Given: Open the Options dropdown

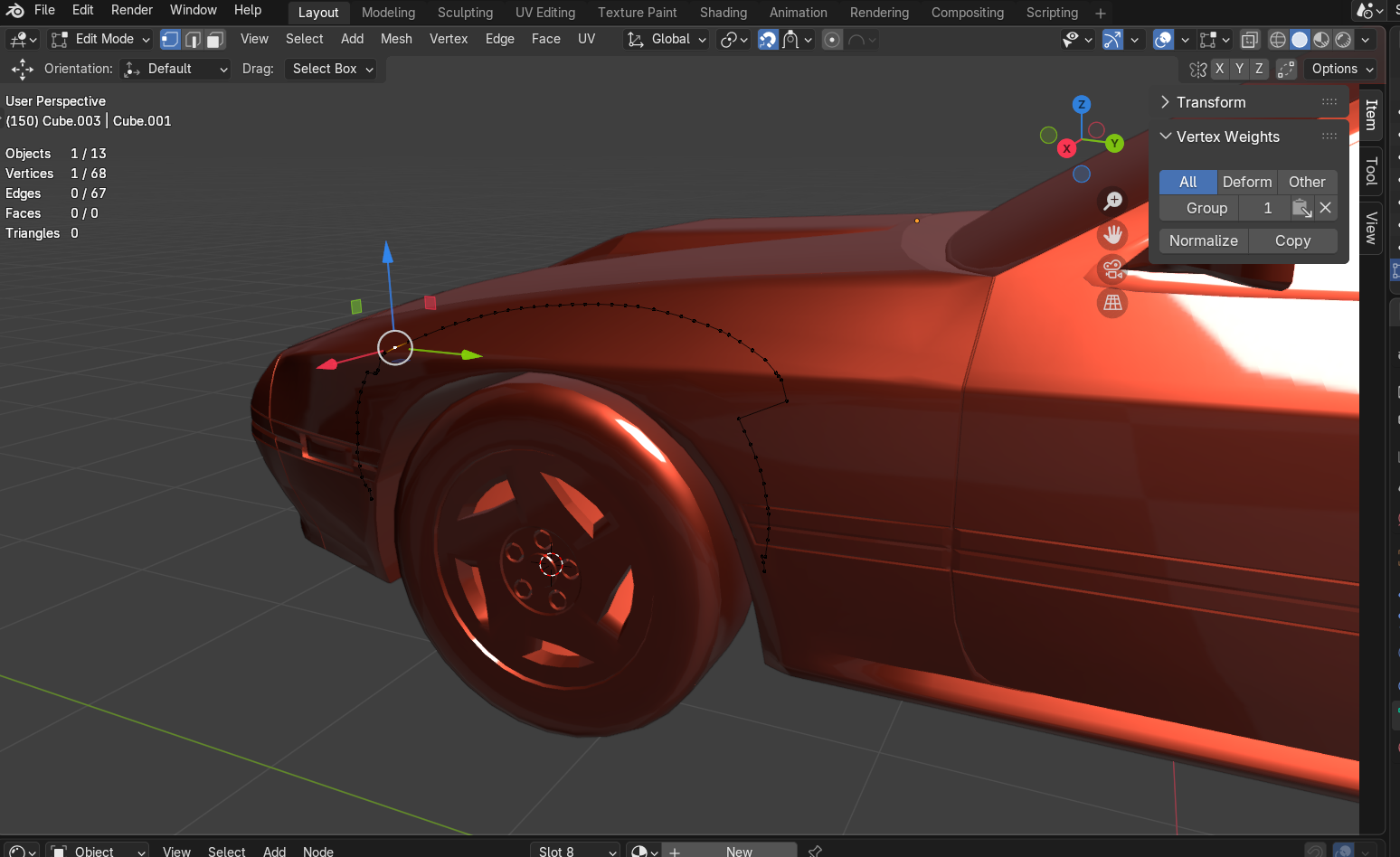Looking at the screenshot, I should 1342,69.
